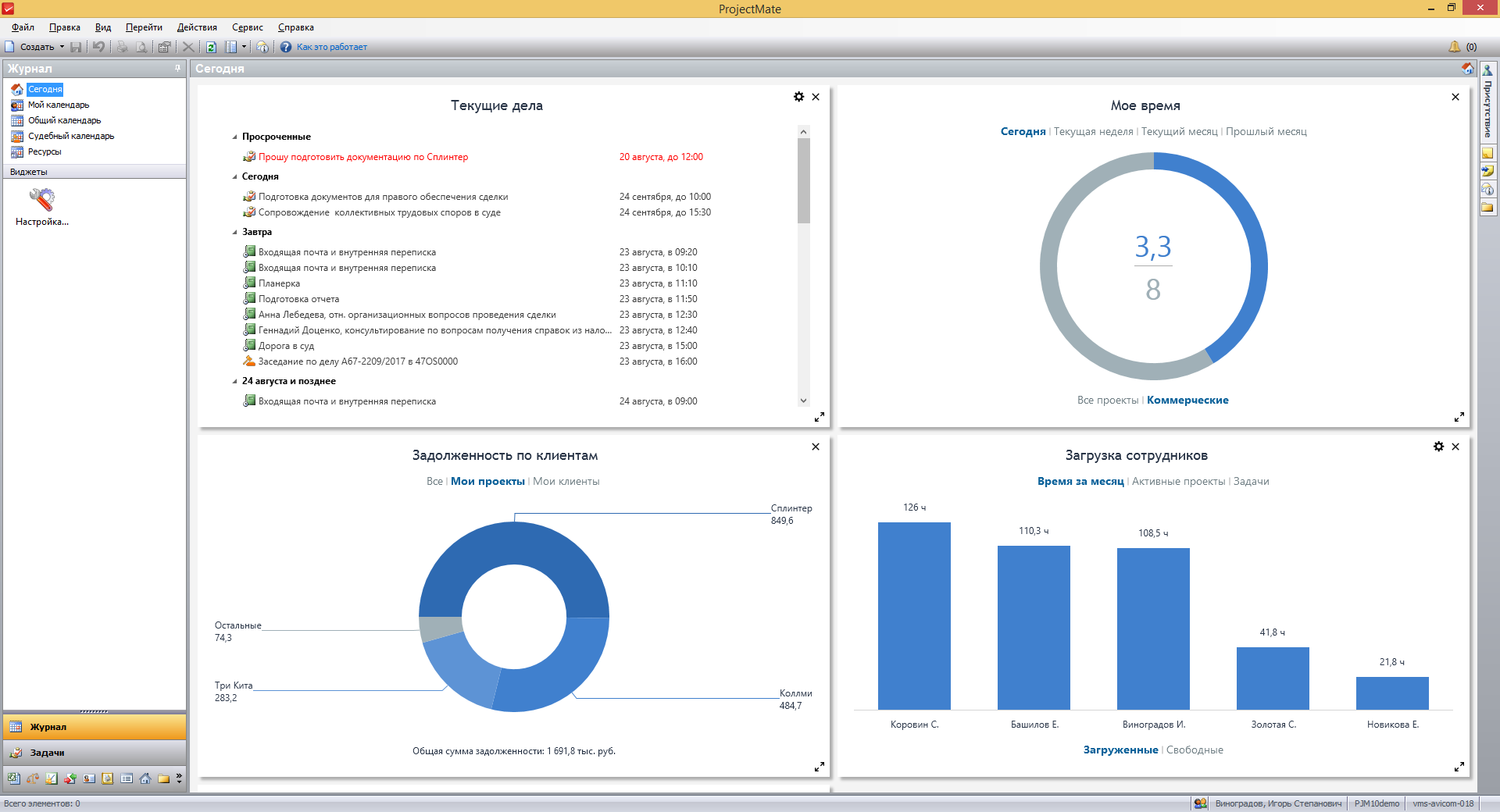Viewport: 1500px width, 812px height.
Task: Collapse the Сегодня group in Текущие дела
Action: pyautogui.click(x=234, y=177)
